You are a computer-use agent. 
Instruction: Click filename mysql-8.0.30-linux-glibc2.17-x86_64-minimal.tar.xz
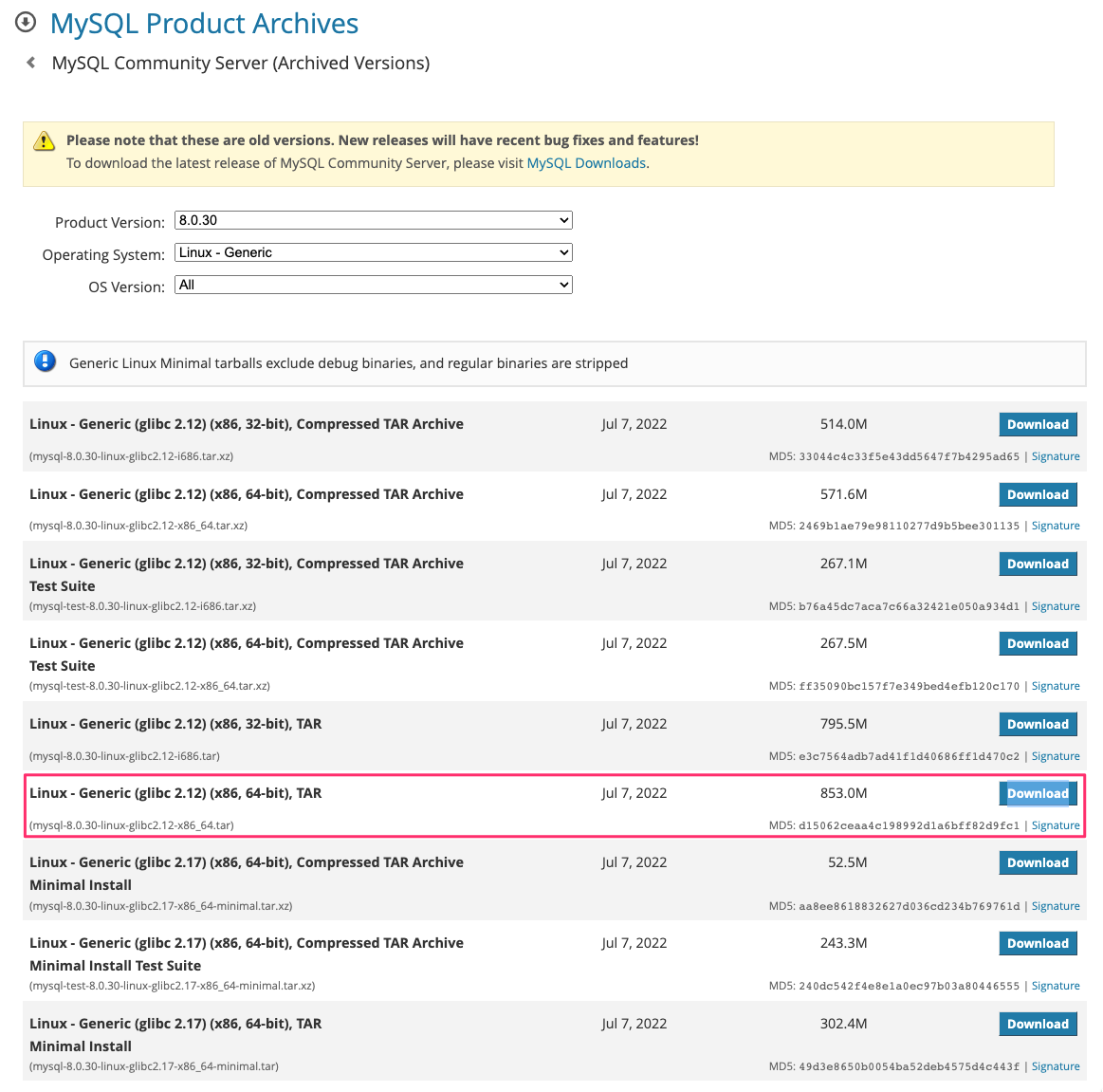click(161, 906)
